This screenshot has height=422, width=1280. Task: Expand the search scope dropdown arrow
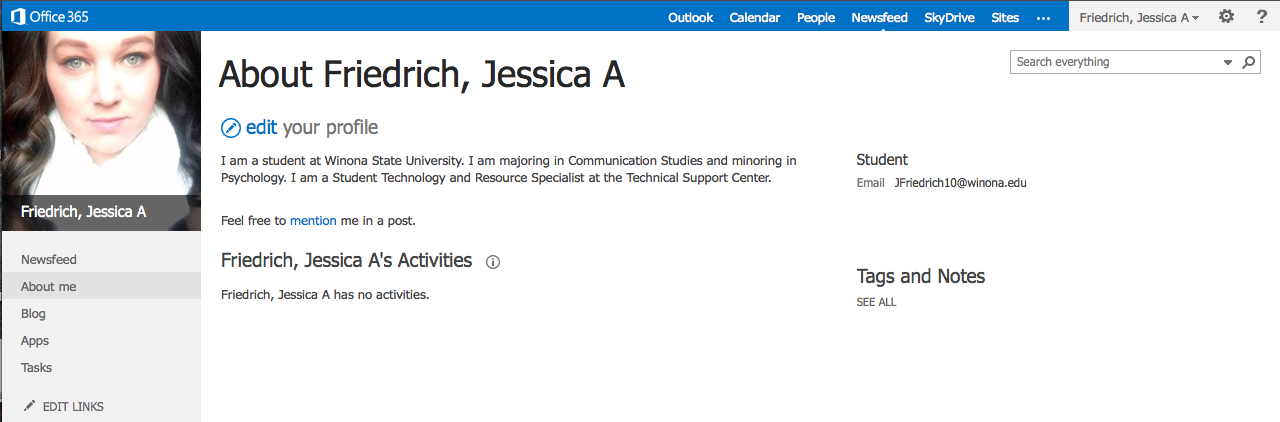(x=1228, y=62)
